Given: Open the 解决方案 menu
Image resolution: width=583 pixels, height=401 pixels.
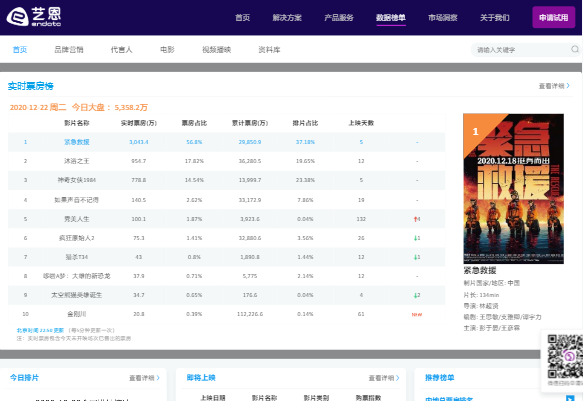Looking at the screenshot, I should (x=287, y=17).
